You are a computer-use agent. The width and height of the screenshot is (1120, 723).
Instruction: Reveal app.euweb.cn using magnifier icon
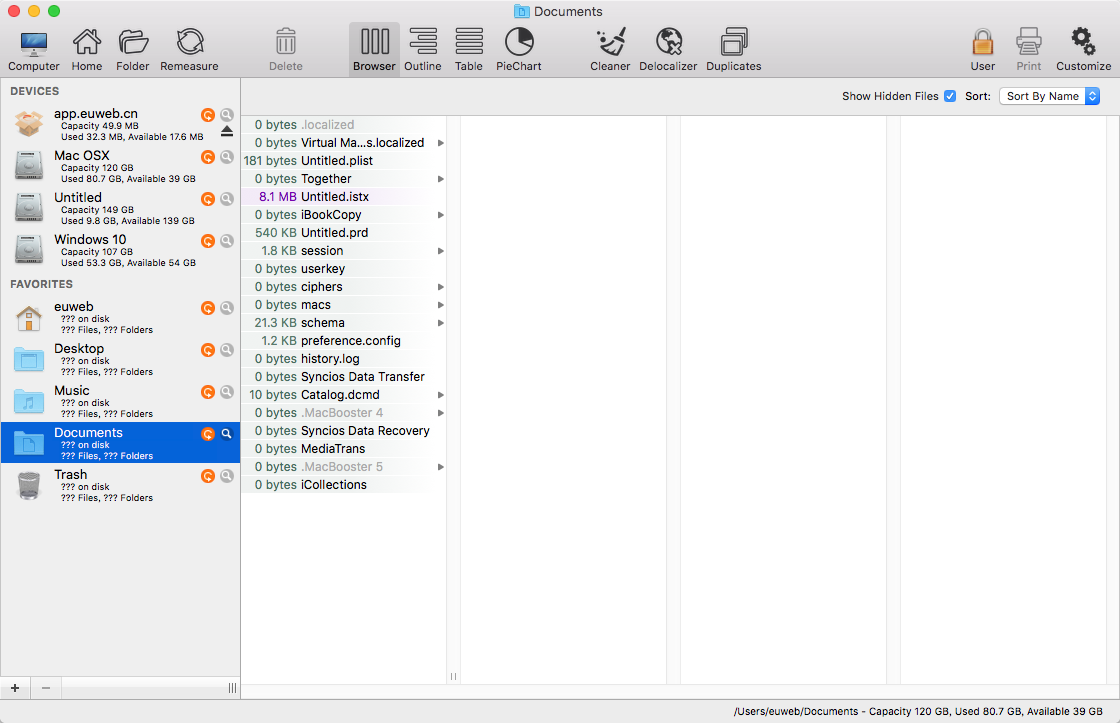coord(226,115)
